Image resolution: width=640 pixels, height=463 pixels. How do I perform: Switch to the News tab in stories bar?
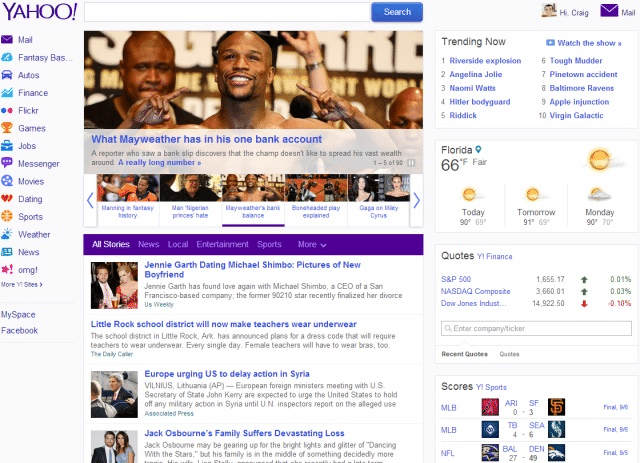click(149, 244)
